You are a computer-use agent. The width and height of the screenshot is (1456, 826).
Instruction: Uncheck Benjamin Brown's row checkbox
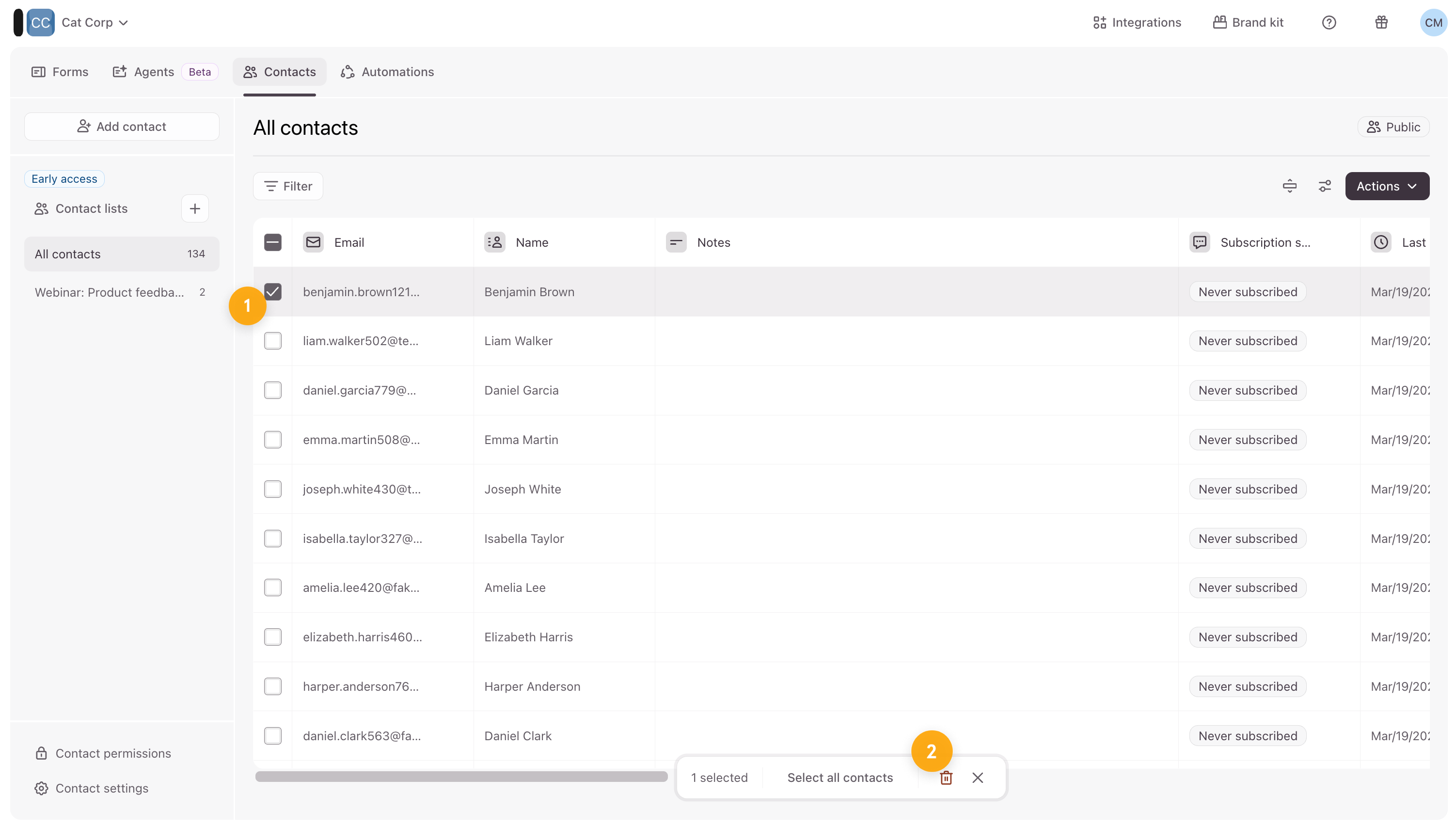pos(273,292)
